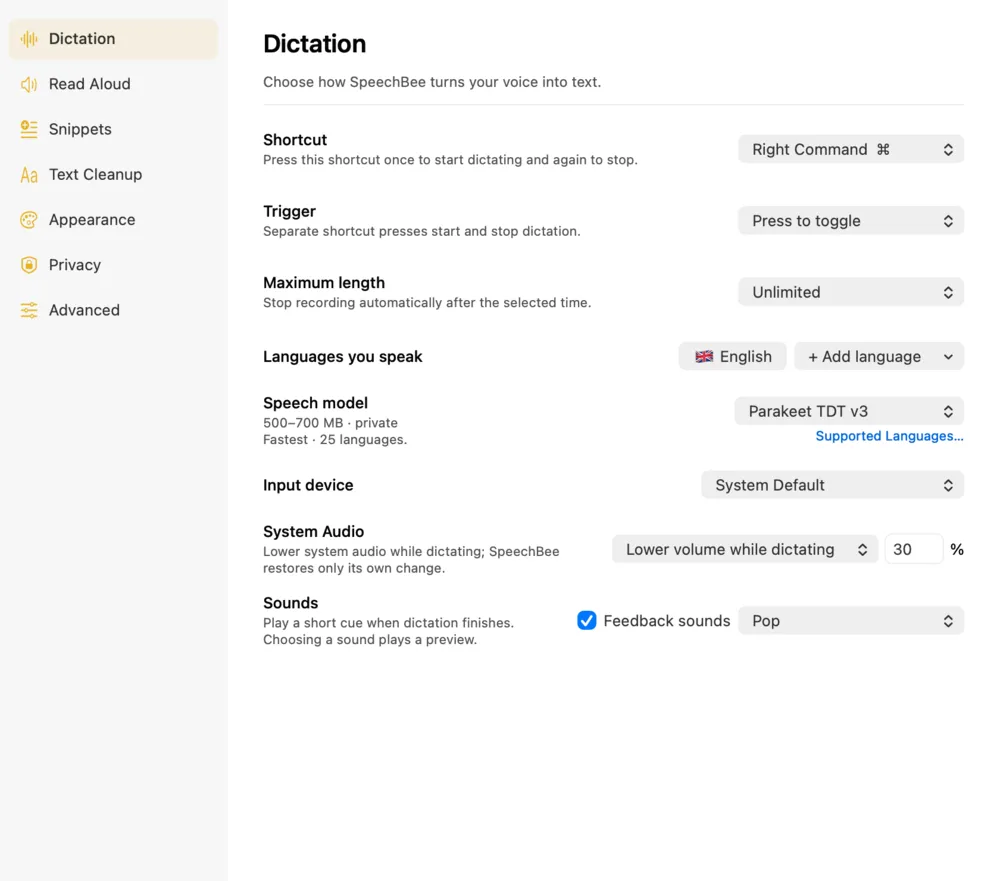Click the volume percent field showing 30
The width and height of the screenshot is (1000, 881).
[913, 549]
